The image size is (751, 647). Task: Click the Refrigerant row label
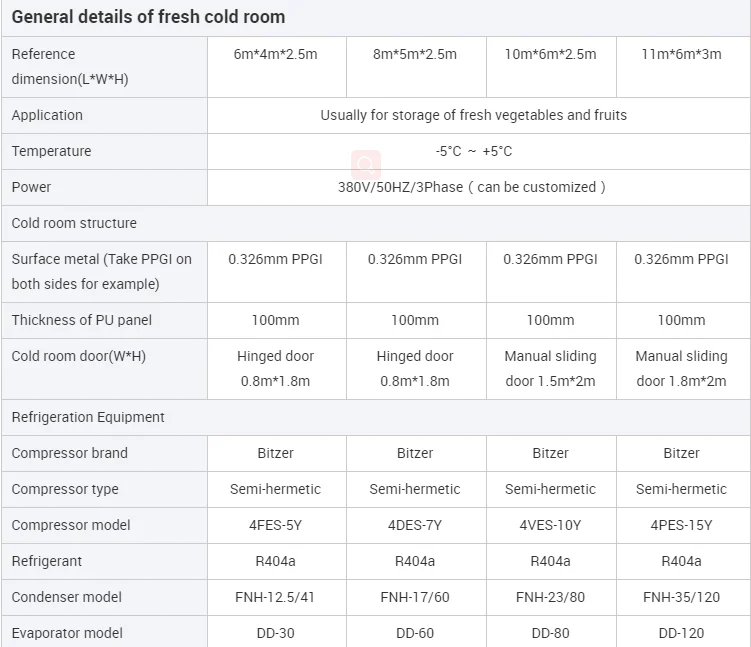[47, 561]
